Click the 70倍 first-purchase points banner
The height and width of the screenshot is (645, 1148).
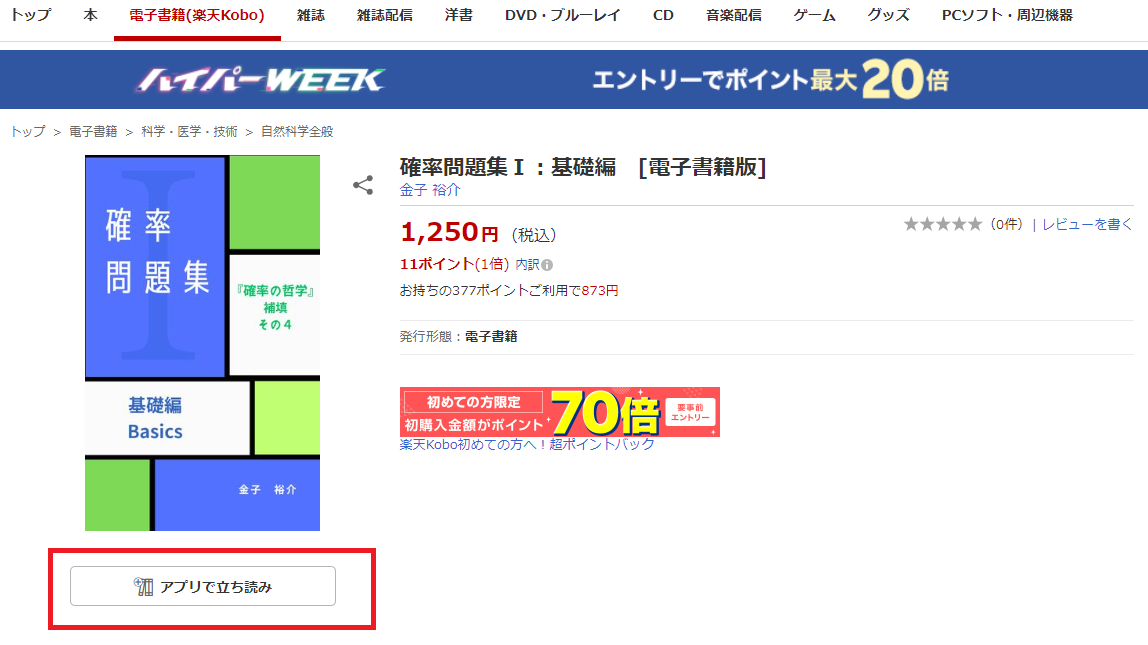click(x=559, y=411)
